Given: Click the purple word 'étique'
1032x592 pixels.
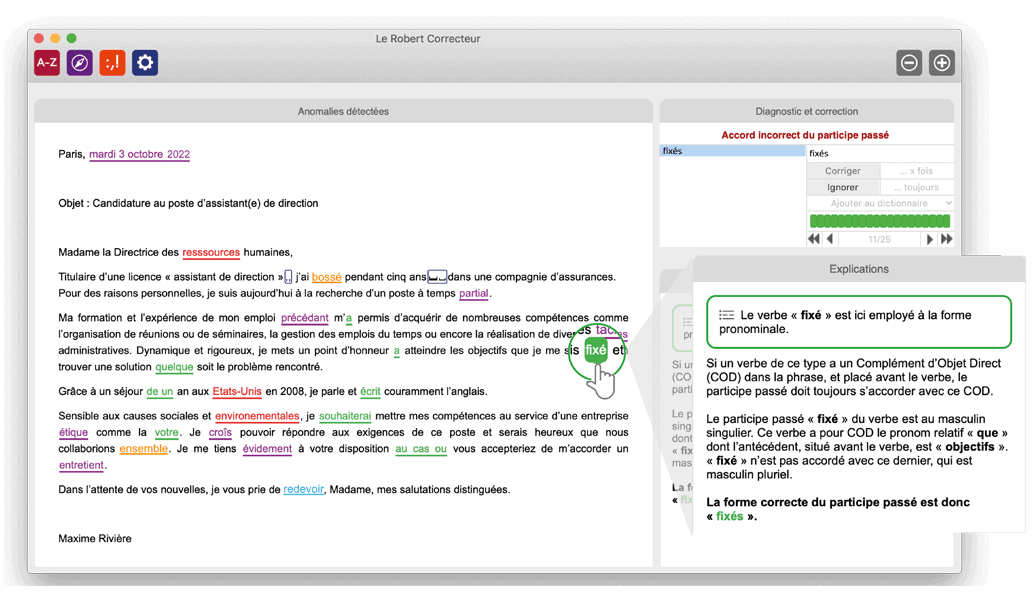Looking at the screenshot, I should 73,433.
